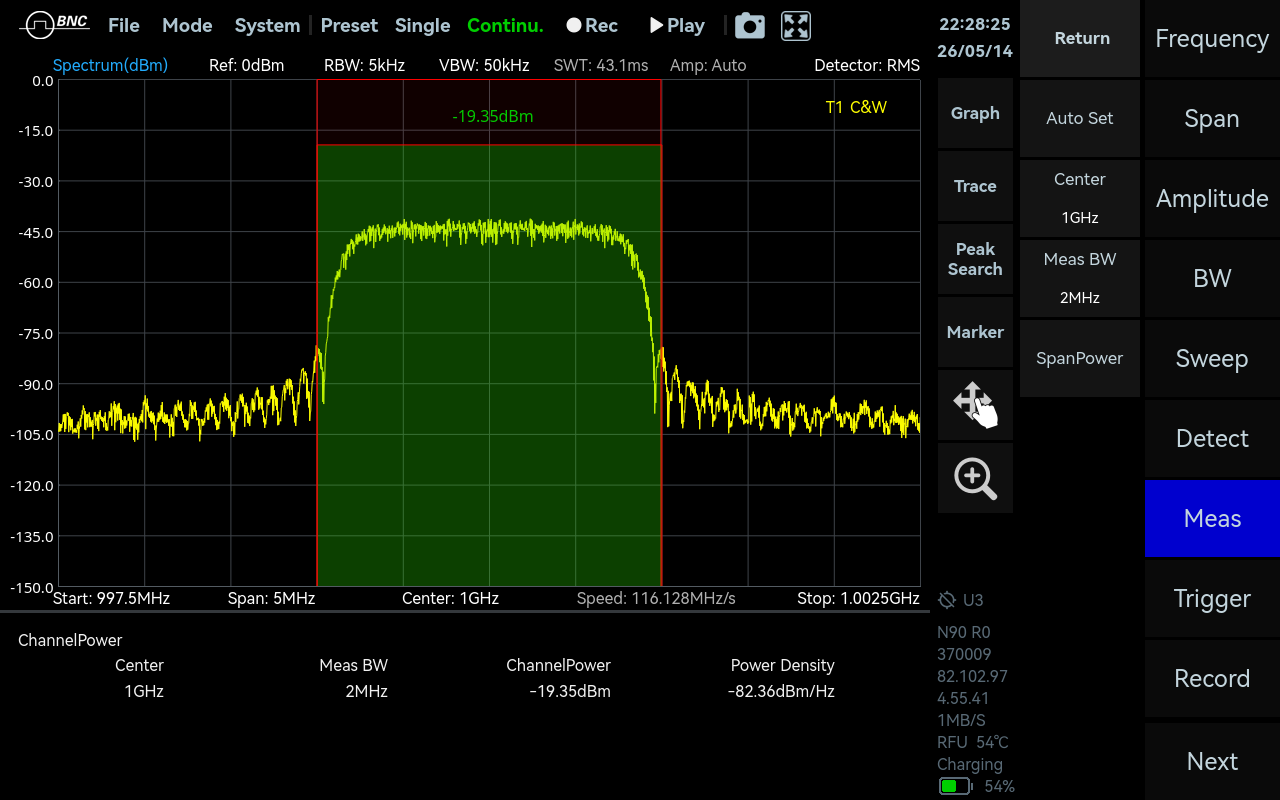1280x800 pixels.
Task: Edit the Center 1GHz setting
Action: [x=1080, y=198]
